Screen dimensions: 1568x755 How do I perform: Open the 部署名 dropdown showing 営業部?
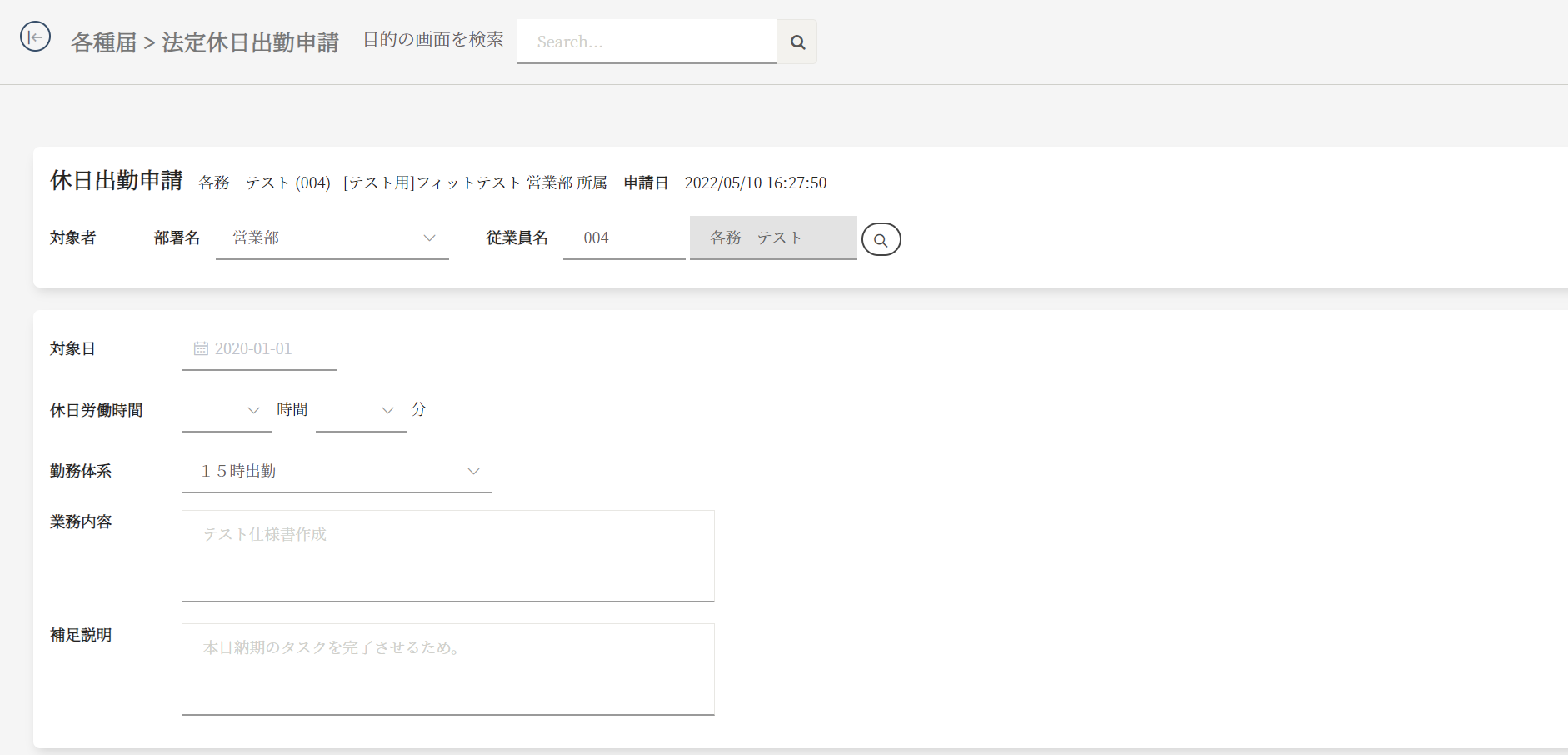coord(332,238)
